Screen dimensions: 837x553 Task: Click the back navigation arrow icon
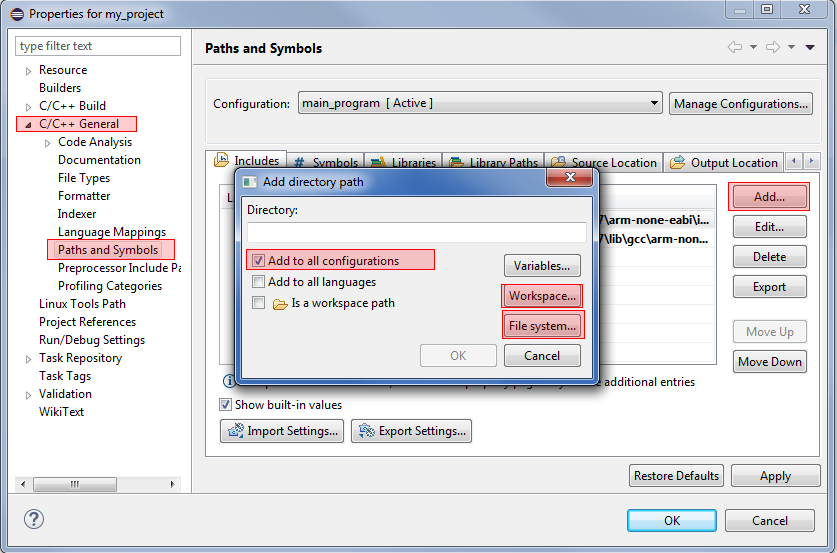[735, 48]
